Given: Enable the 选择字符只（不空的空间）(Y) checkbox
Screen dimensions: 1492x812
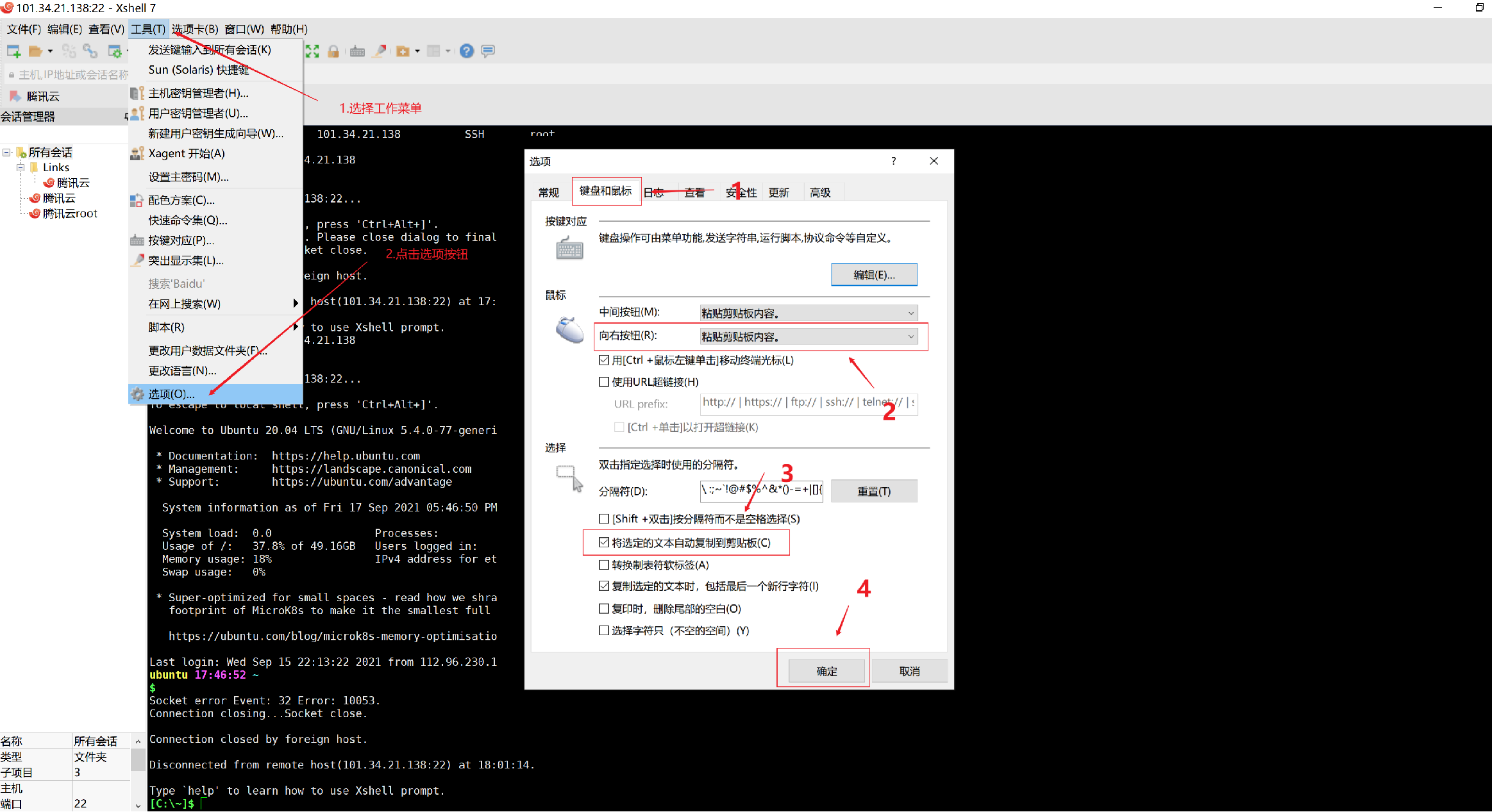Looking at the screenshot, I should [604, 630].
